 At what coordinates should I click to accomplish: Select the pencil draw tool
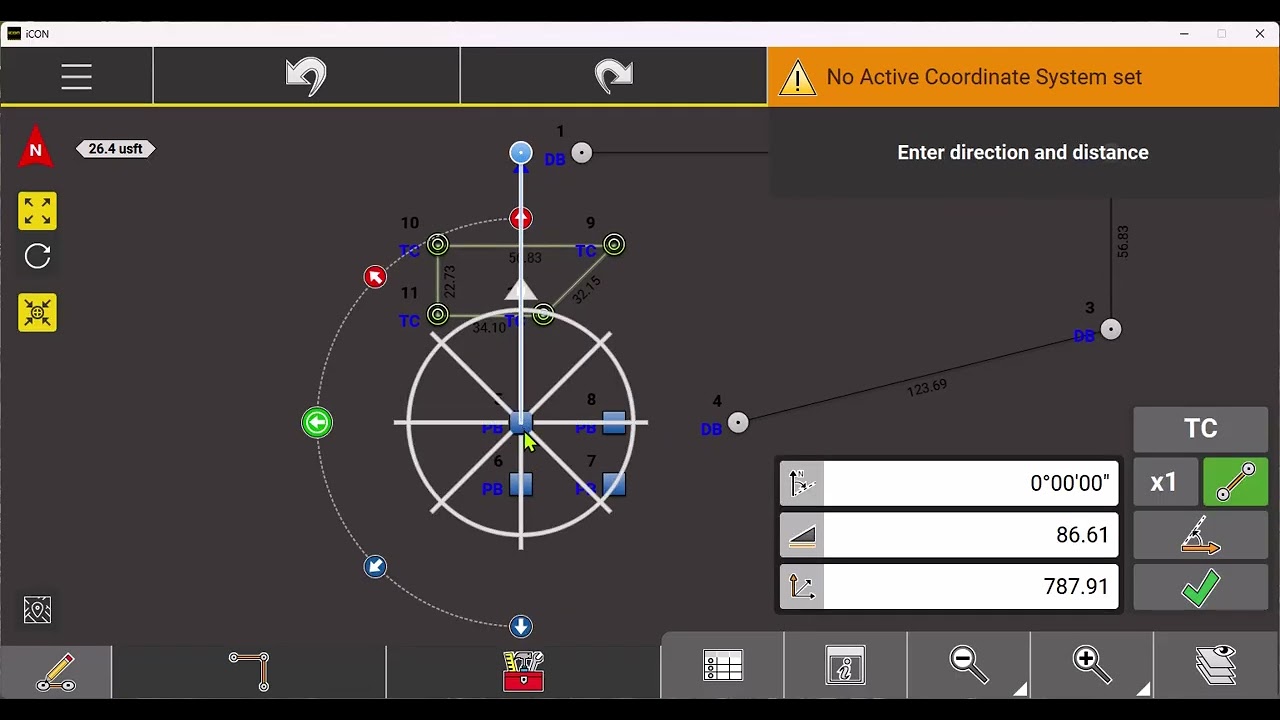56,671
